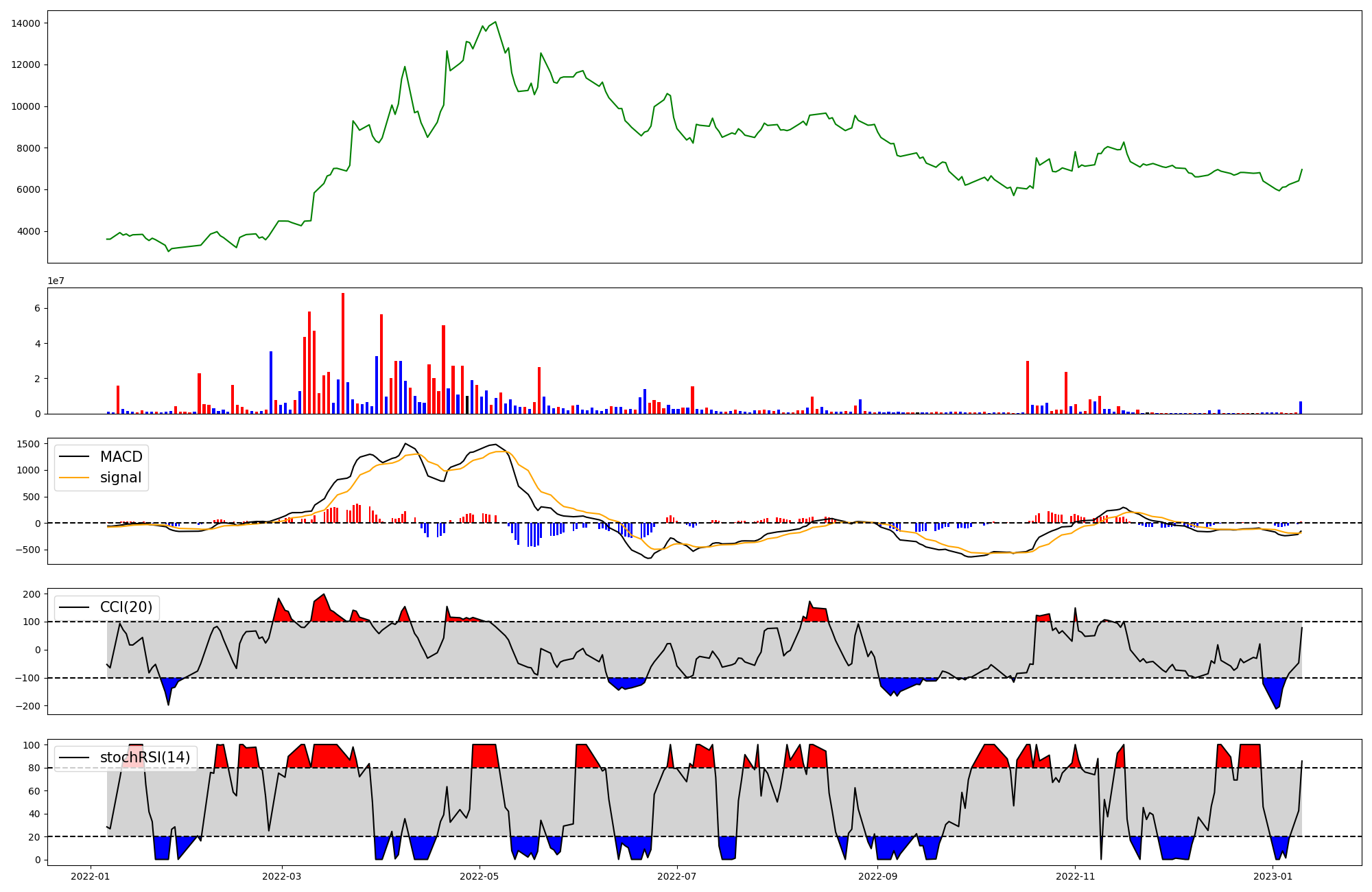
Task: Click the 14000 price axis tick label
Action: (x=25, y=23)
